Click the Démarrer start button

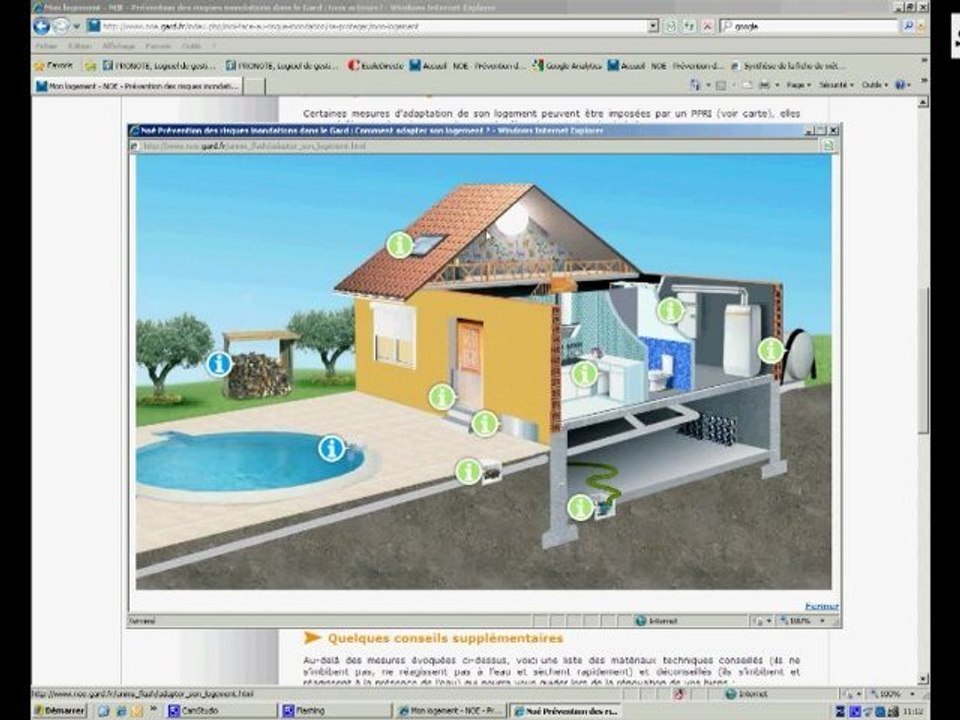[x=60, y=711]
